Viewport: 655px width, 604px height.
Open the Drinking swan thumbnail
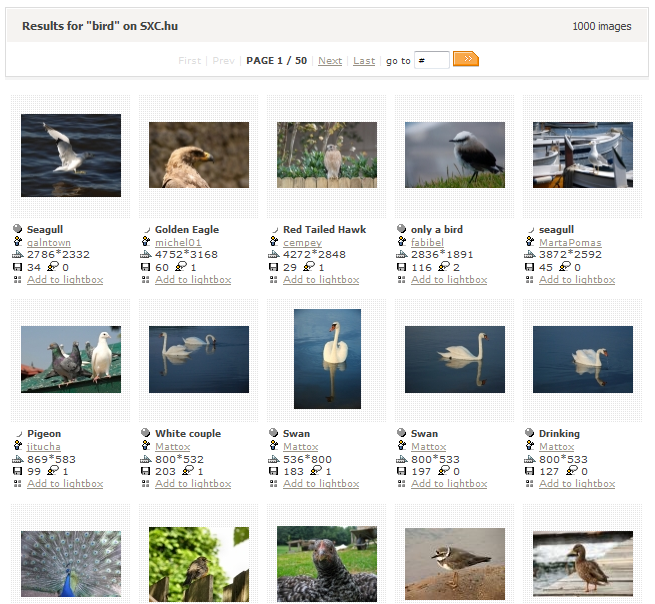(x=583, y=359)
